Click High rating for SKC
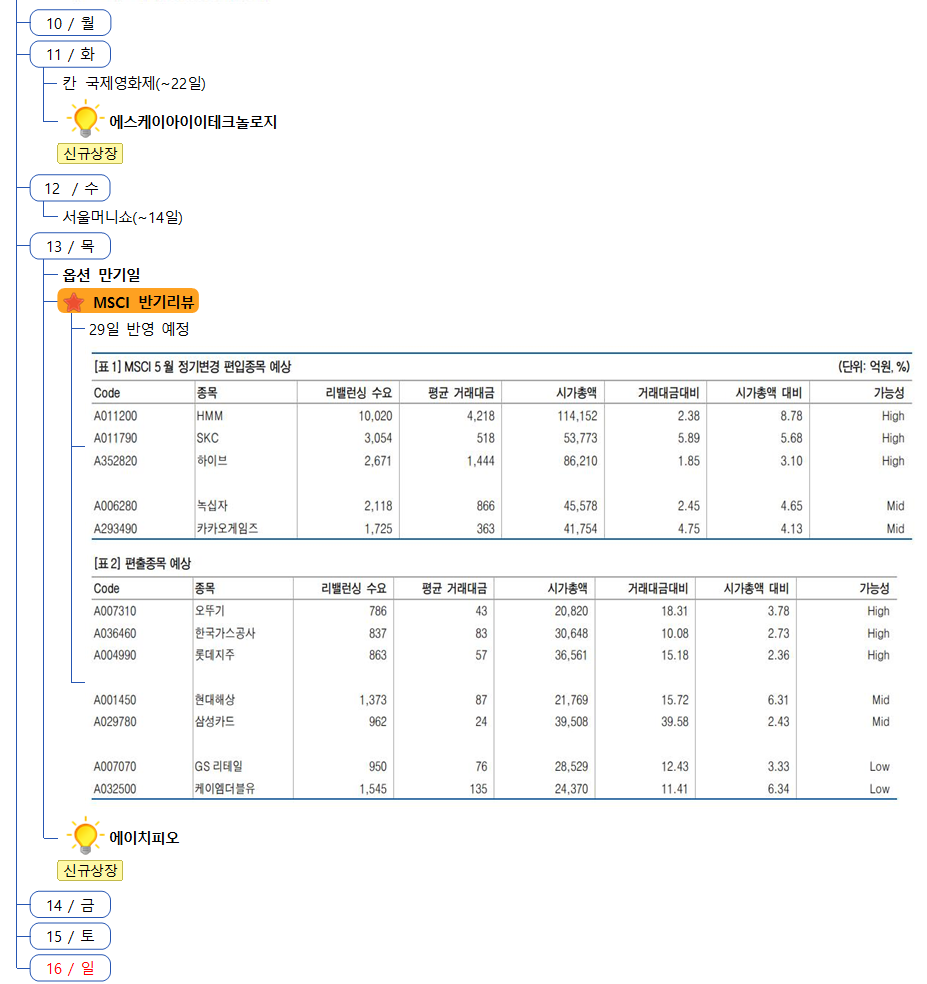This screenshot has width=927, height=984. click(x=893, y=438)
